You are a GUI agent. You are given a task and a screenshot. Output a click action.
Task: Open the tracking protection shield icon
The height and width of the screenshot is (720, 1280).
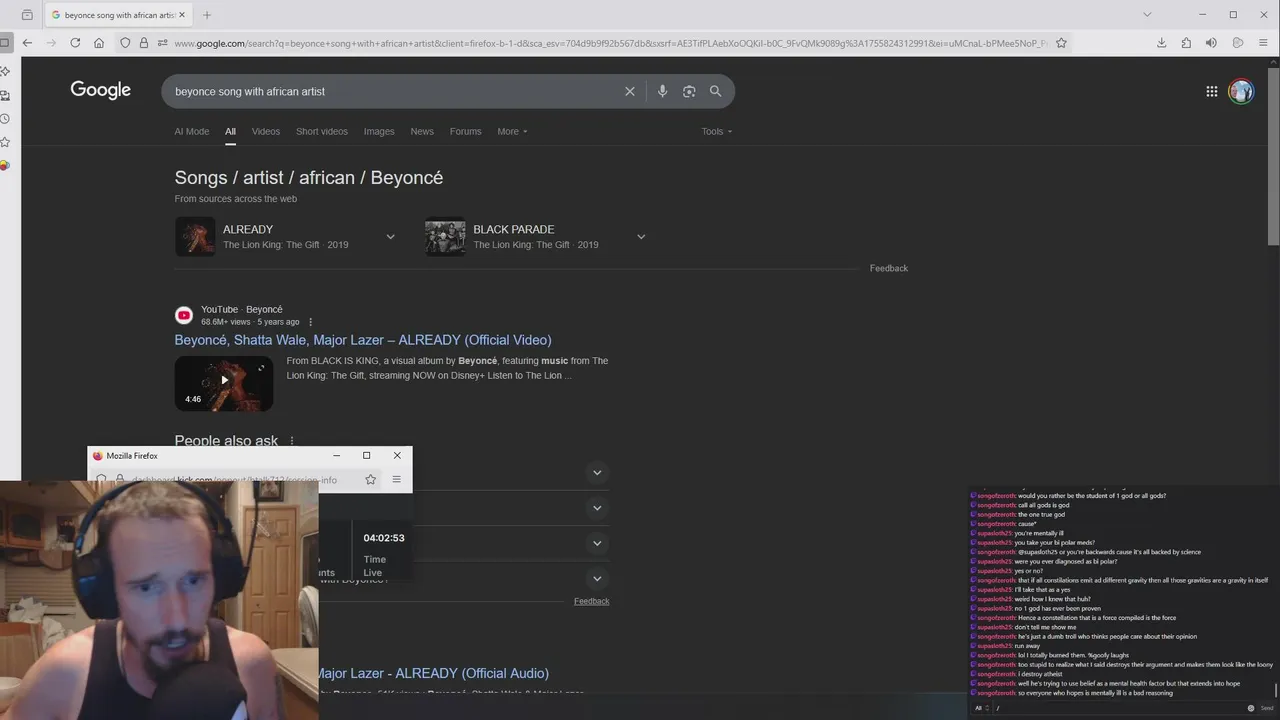tap(125, 43)
